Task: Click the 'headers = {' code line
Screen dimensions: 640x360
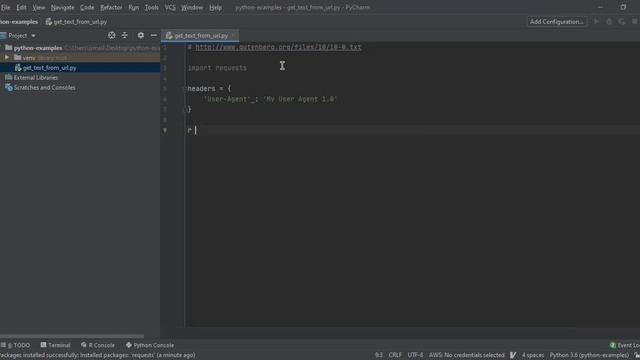Action: (209, 89)
